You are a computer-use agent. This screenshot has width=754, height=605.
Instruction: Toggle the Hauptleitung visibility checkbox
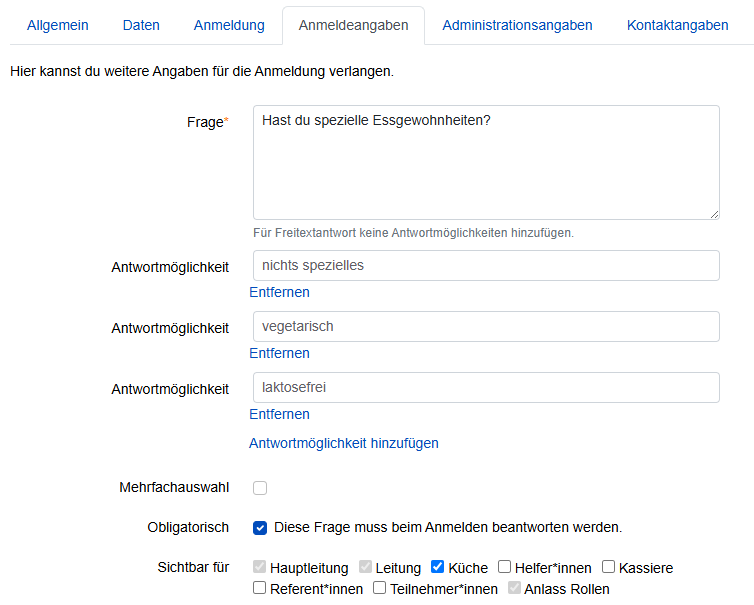(259, 567)
